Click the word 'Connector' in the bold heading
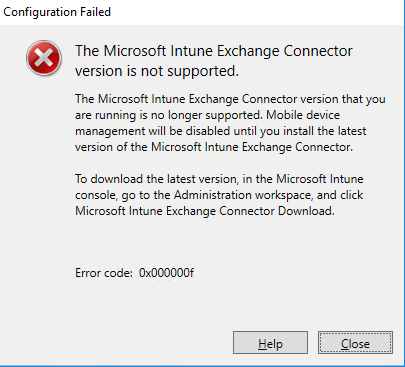Image resolution: width=405 pixels, height=367 pixels. (x=318, y=51)
